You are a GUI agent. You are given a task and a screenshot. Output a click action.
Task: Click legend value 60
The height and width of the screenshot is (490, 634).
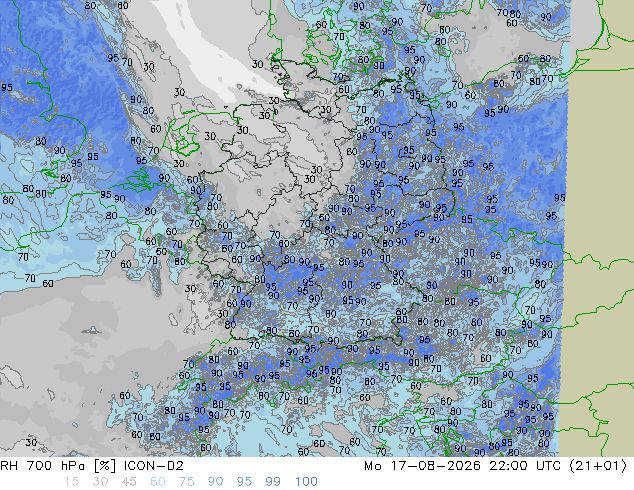(158, 482)
